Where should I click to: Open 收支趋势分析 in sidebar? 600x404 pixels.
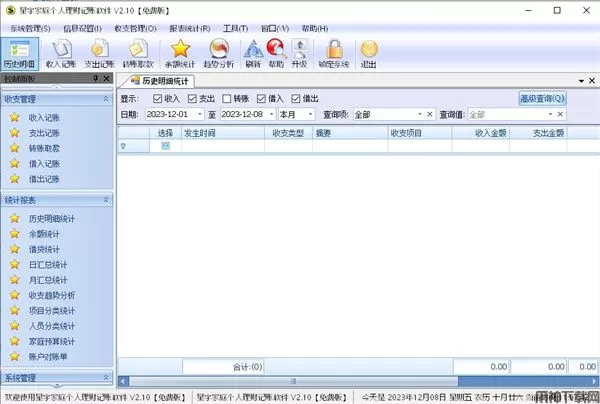point(52,295)
